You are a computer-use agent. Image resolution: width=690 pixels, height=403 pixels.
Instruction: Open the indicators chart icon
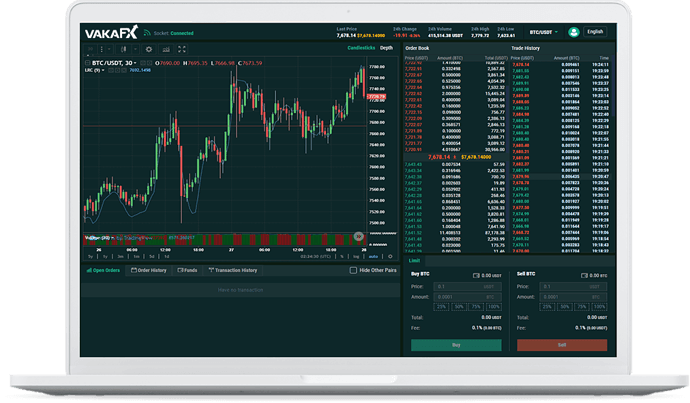tap(166, 49)
